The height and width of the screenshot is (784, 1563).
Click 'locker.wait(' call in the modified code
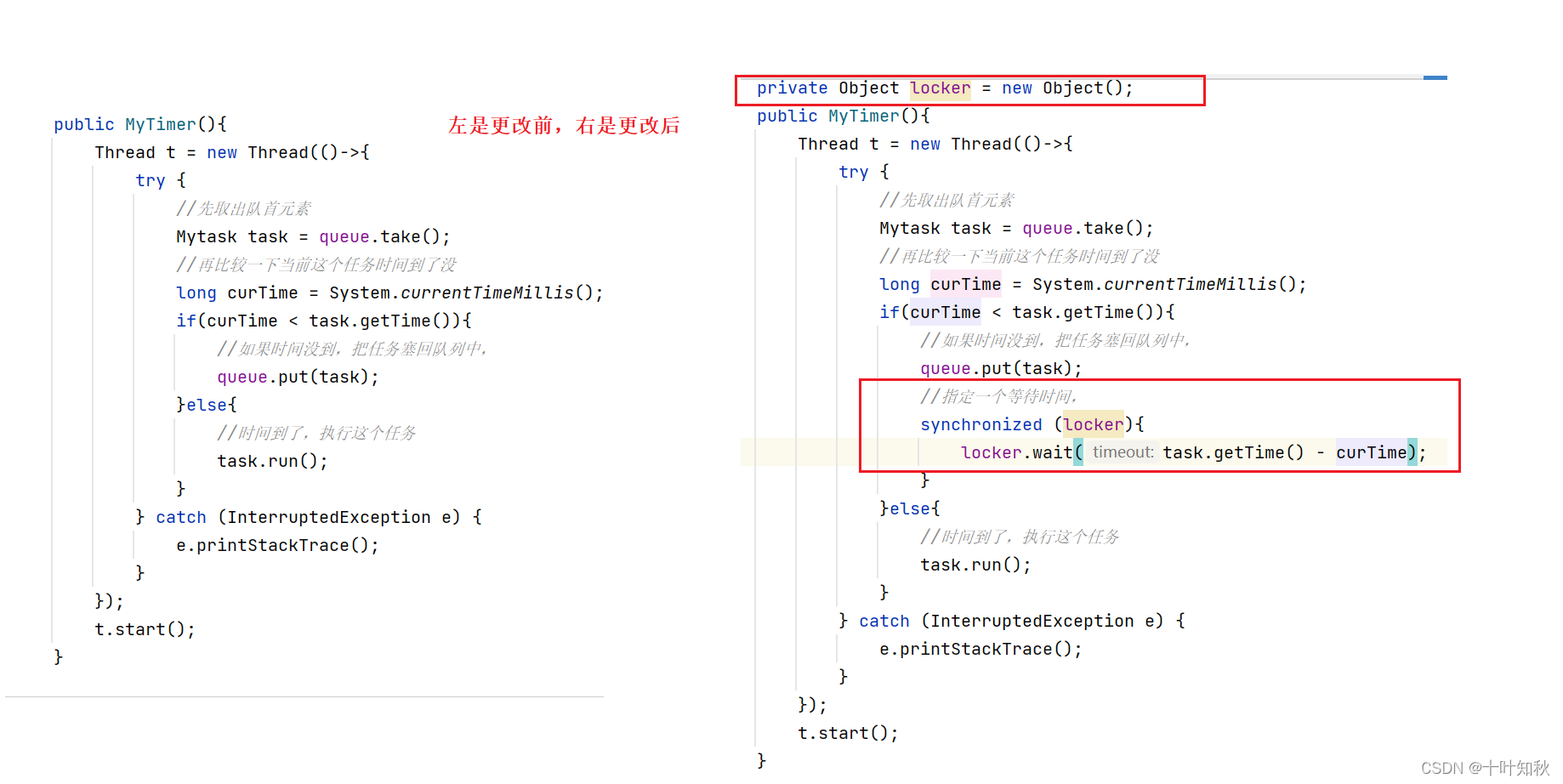click(x=1021, y=452)
